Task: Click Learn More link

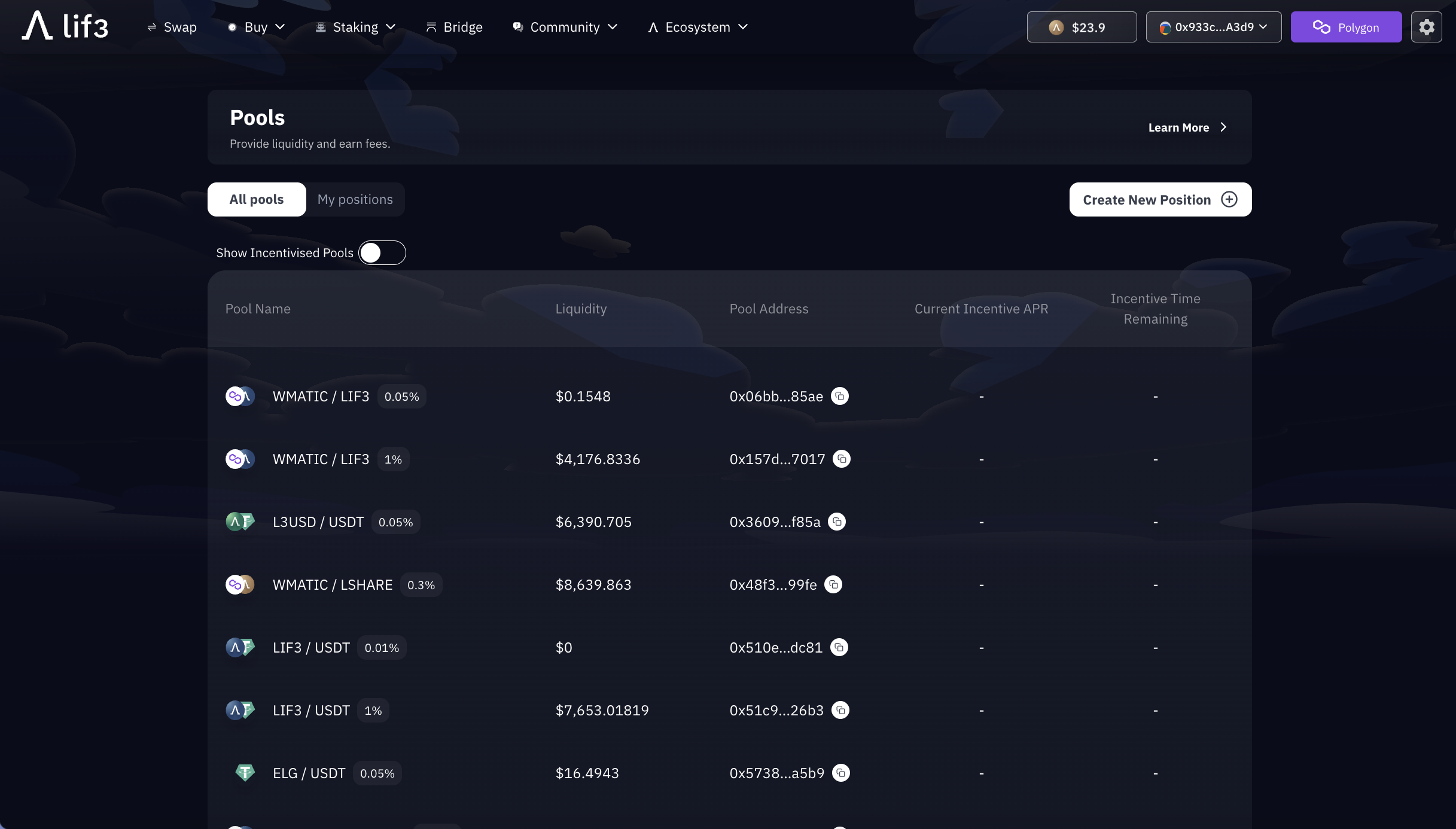Action: 1187,127
